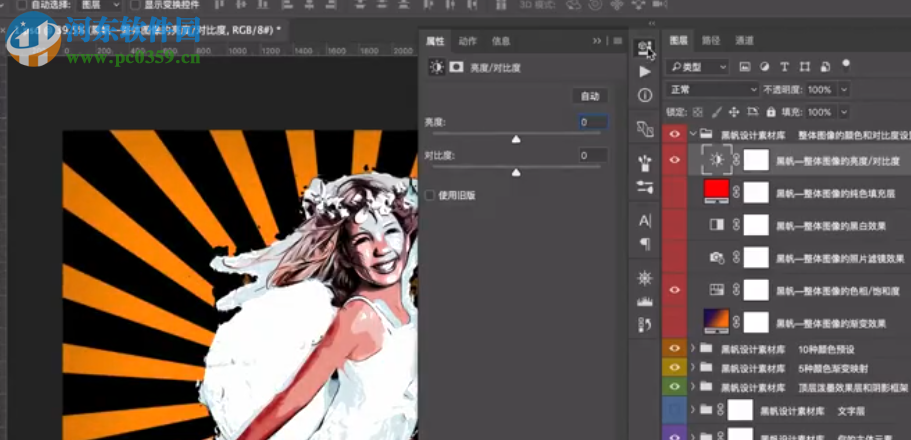Click the brightness slider handle
The width and height of the screenshot is (911, 440).
click(516, 139)
